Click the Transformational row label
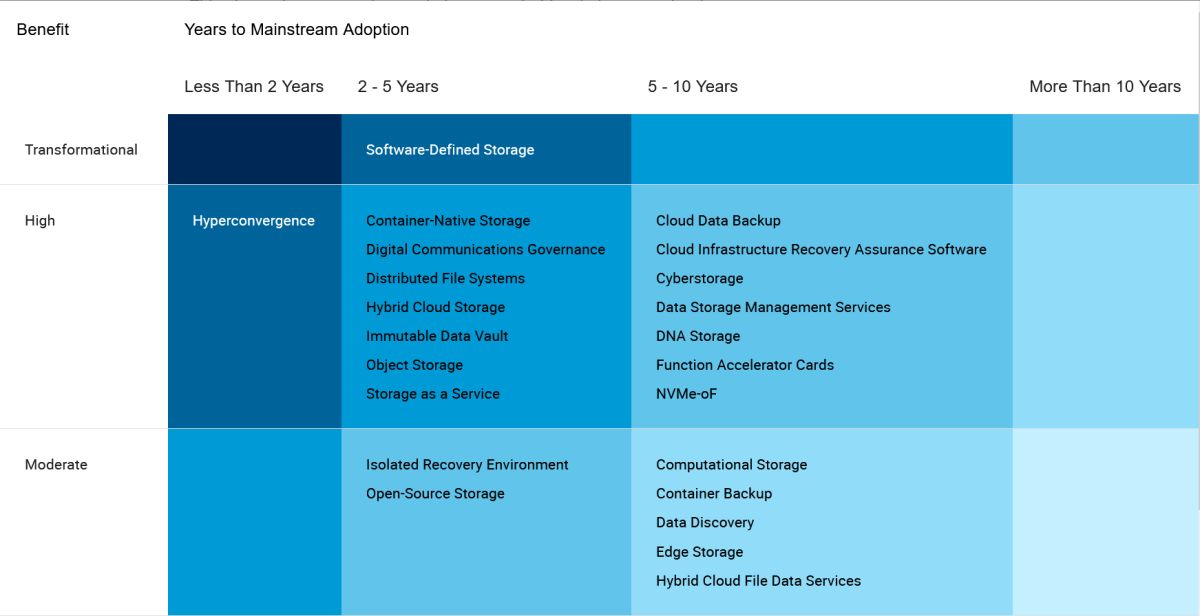The height and width of the screenshot is (616, 1200). [81, 150]
